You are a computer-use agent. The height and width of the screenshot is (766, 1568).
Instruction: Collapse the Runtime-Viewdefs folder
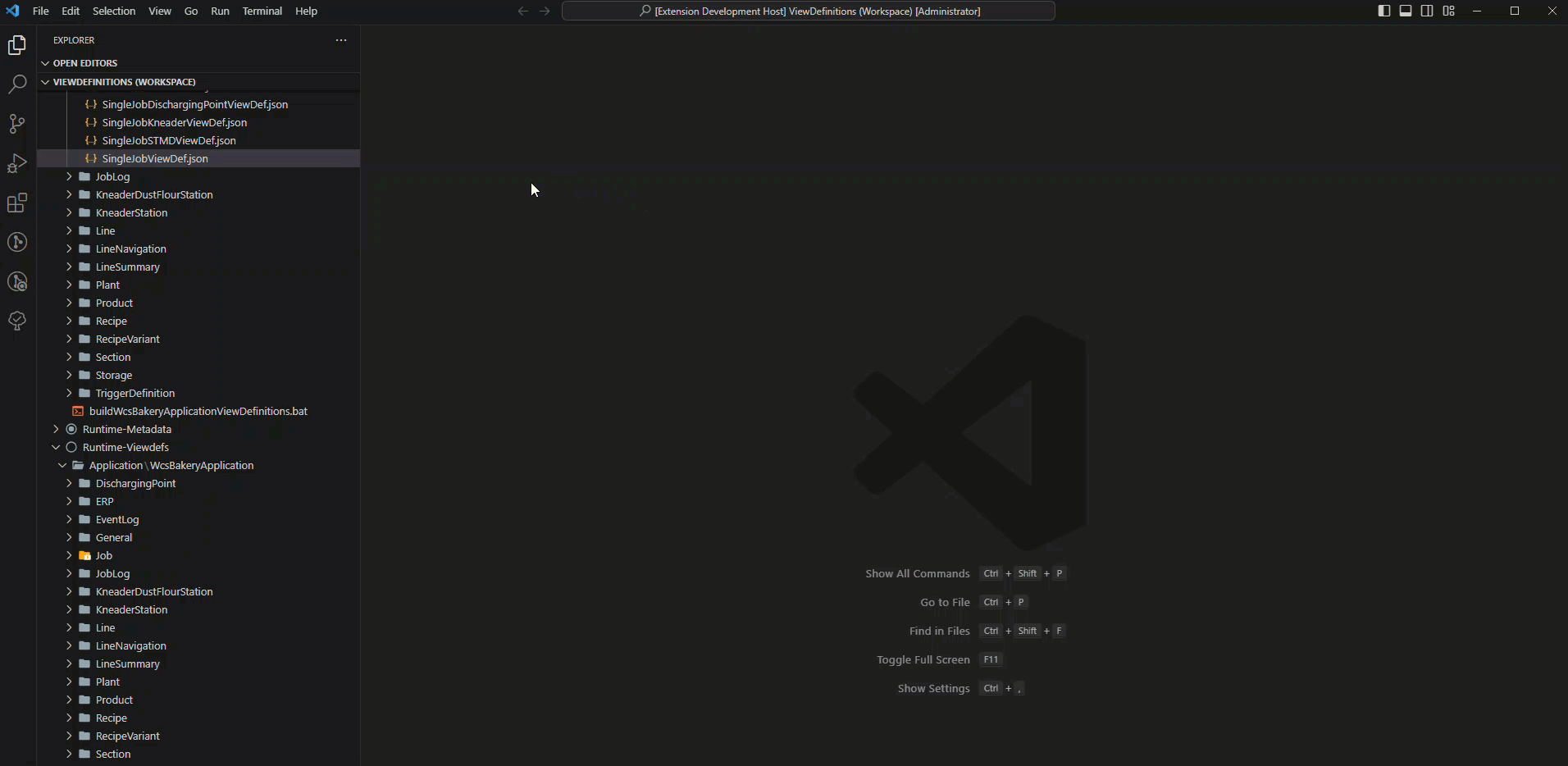(x=125, y=447)
